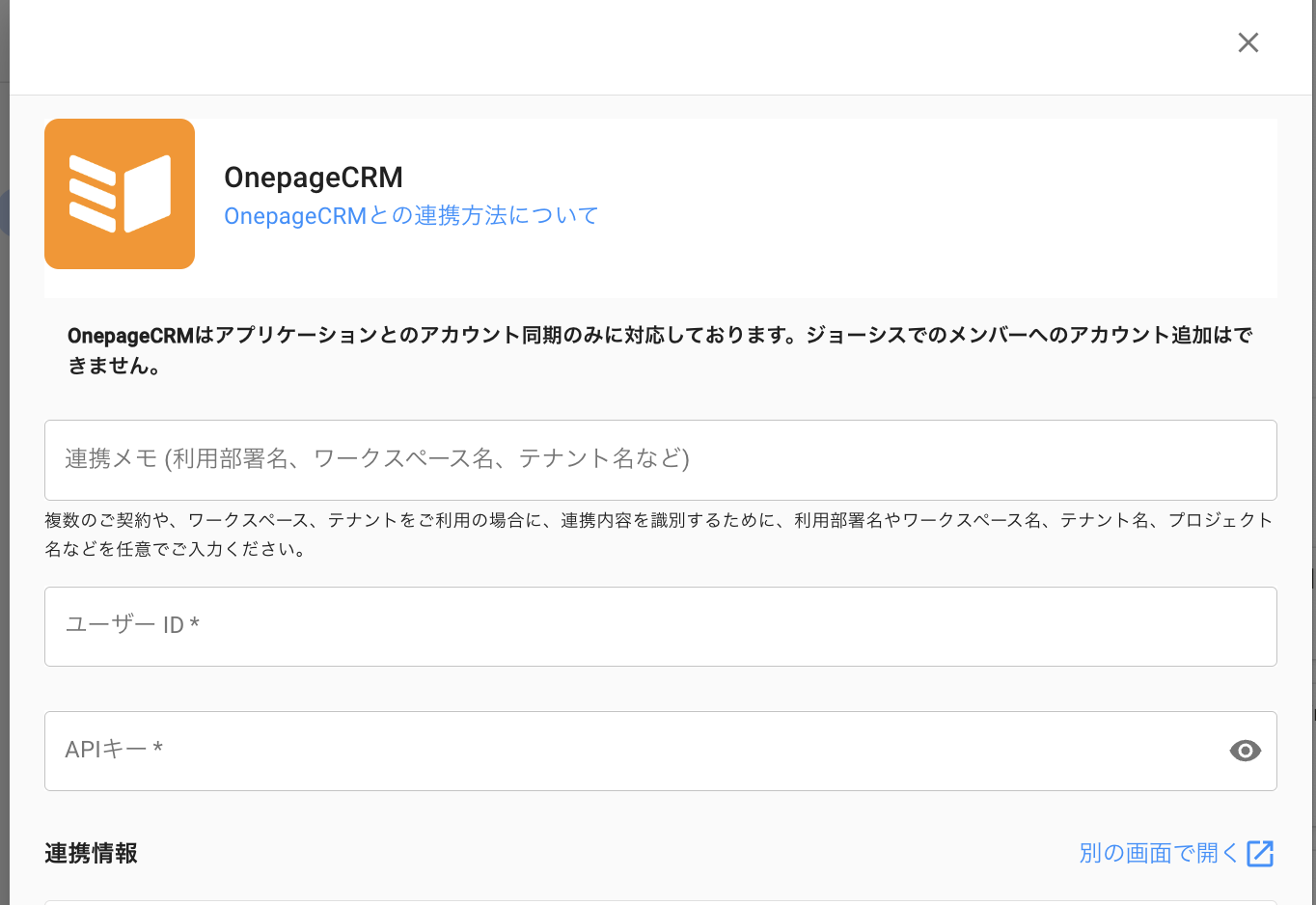Click the OnepageCRM title text
This screenshot has height=905, width=1316.
[x=314, y=178]
